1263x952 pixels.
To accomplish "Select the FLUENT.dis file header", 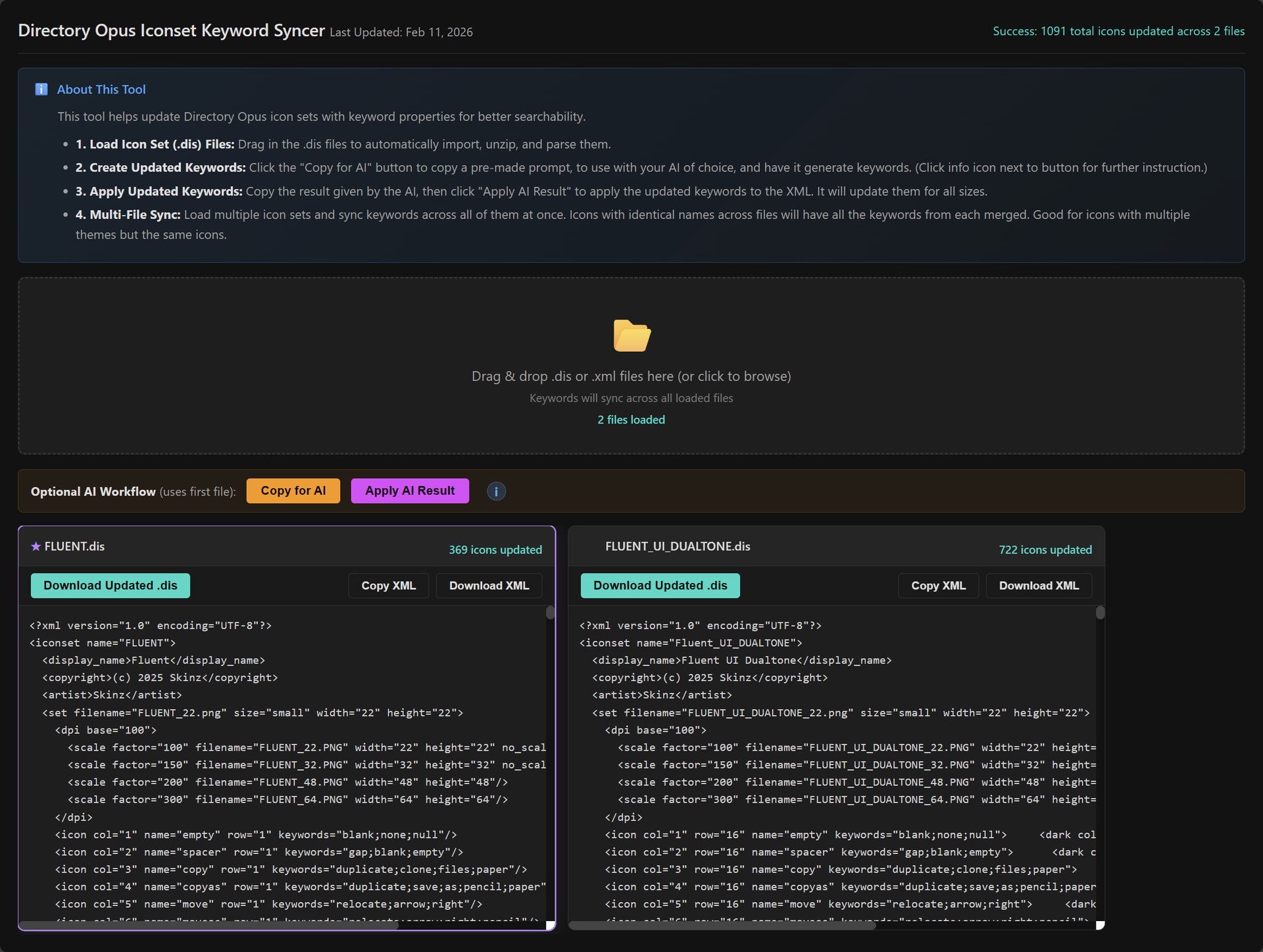I will (74, 547).
